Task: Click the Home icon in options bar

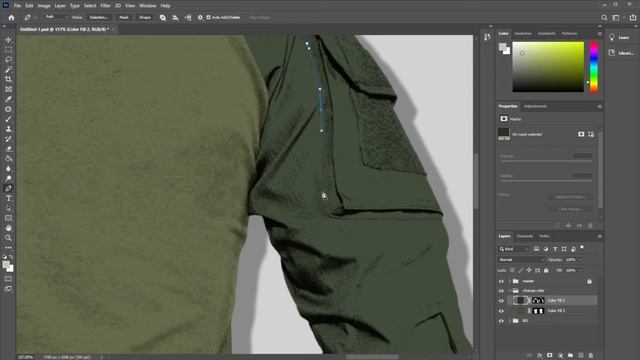Action: [11, 18]
